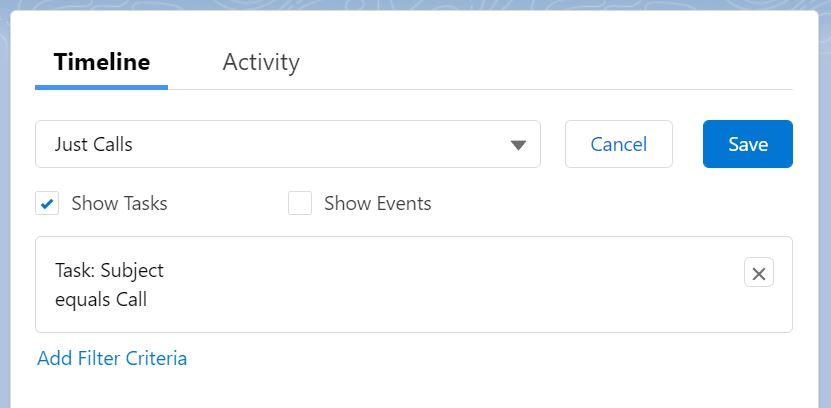The image size is (831, 408).
Task: Click the equals Call condition text
Action: pyautogui.click(x=101, y=300)
